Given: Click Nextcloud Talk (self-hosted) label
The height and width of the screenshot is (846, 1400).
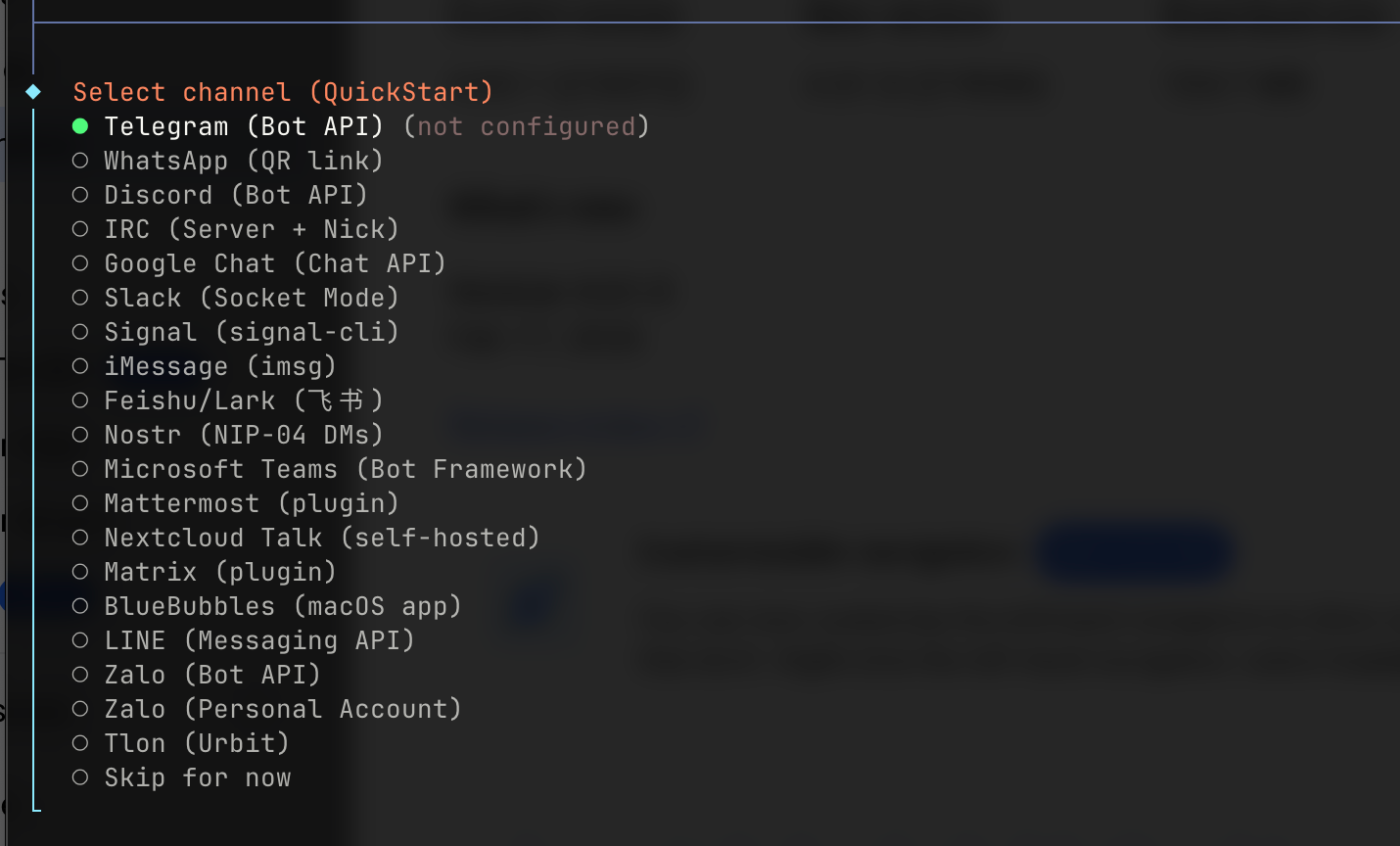Looking at the screenshot, I should point(321,538).
